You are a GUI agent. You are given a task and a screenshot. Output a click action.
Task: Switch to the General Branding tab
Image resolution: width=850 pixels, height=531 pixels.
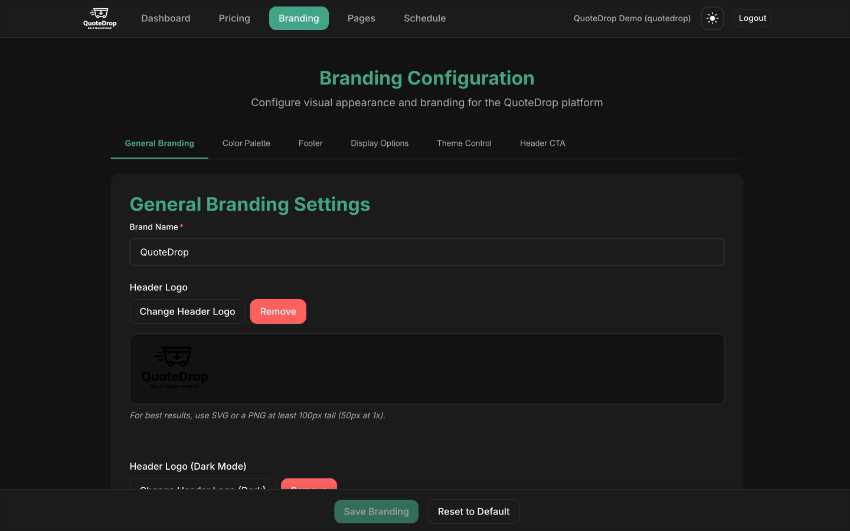[x=159, y=144]
